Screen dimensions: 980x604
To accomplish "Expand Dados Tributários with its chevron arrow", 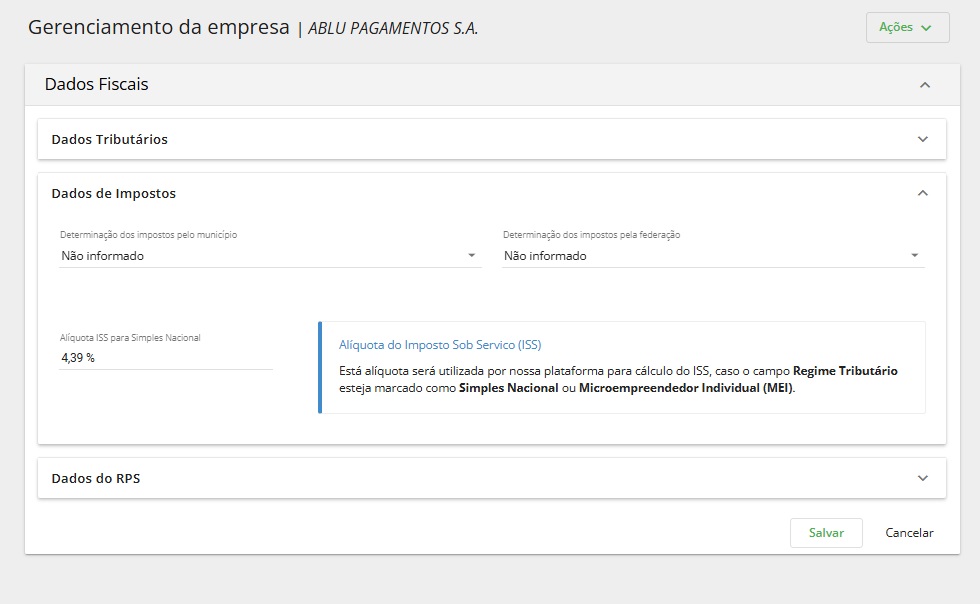I will coord(923,140).
